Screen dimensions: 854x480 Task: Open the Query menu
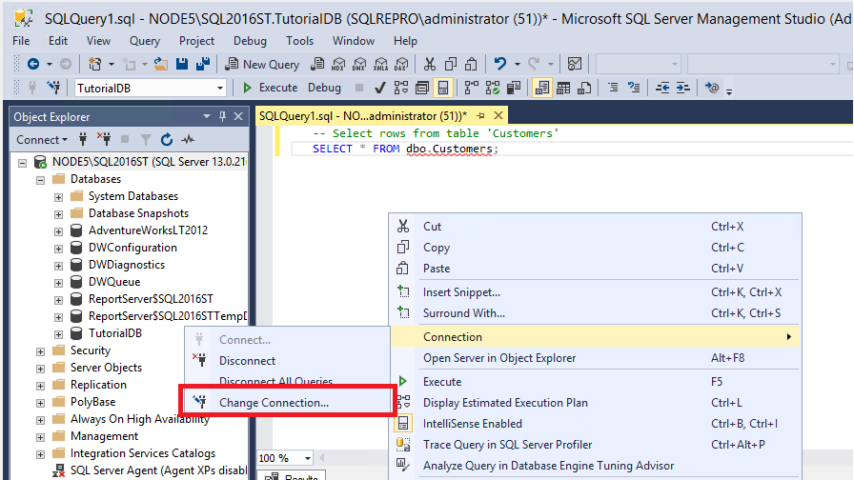point(144,41)
